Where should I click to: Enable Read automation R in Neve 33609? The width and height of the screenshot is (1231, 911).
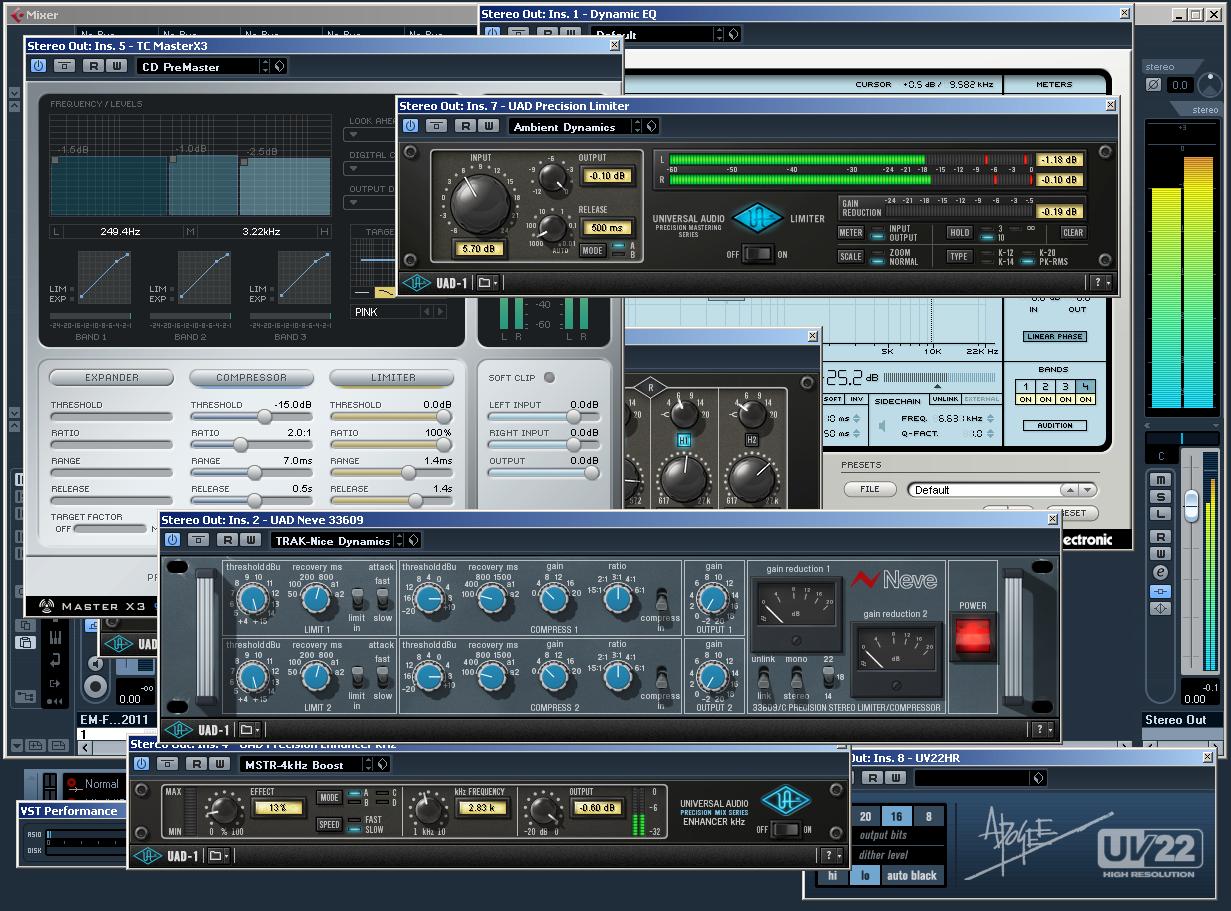228,540
